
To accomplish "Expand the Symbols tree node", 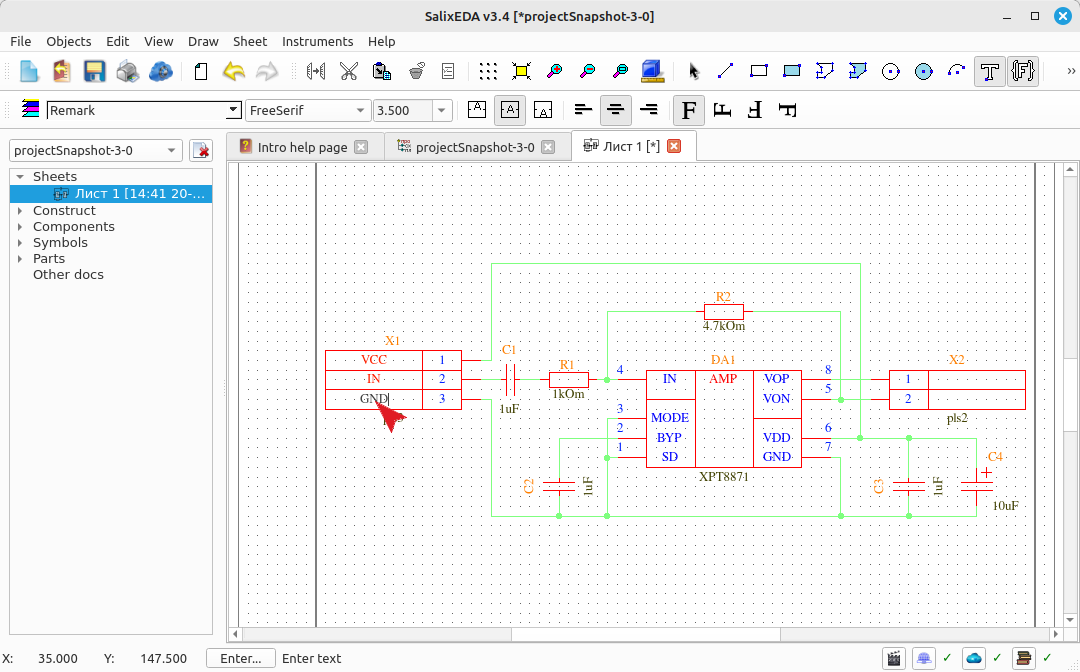I will click(20, 242).
